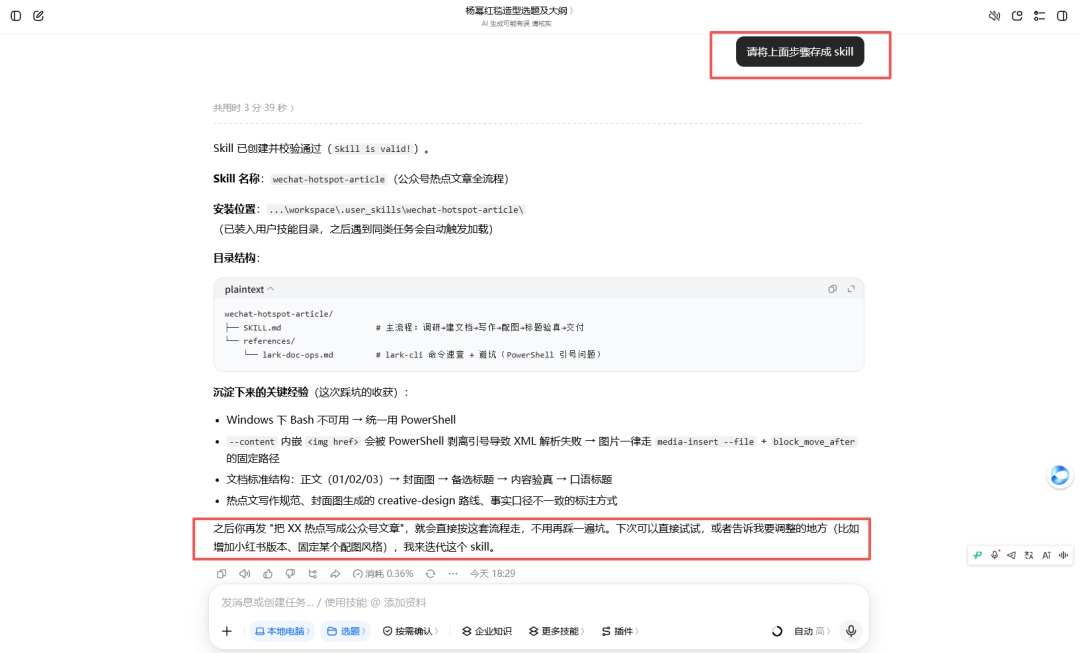Open the task checklist icon in the header

tap(1039, 15)
